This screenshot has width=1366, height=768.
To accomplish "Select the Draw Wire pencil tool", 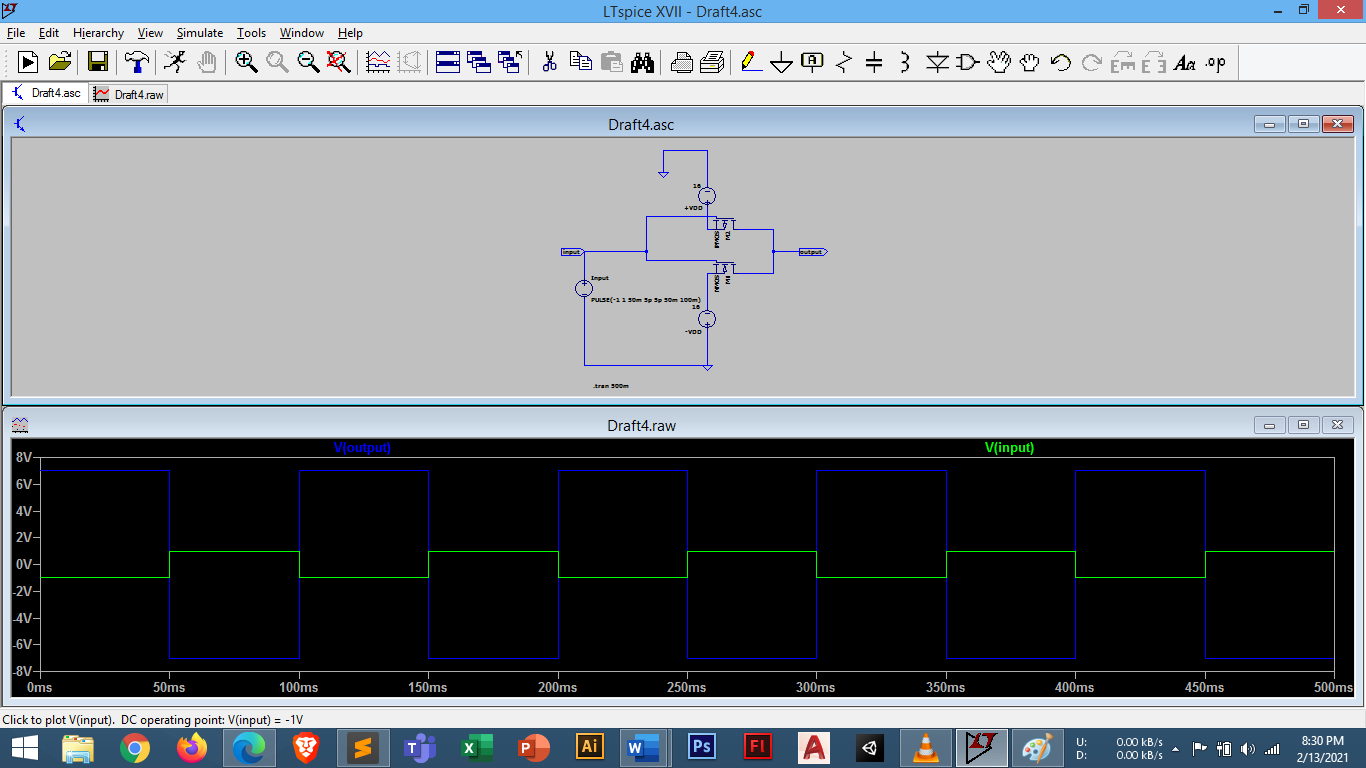I will [750, 62].
